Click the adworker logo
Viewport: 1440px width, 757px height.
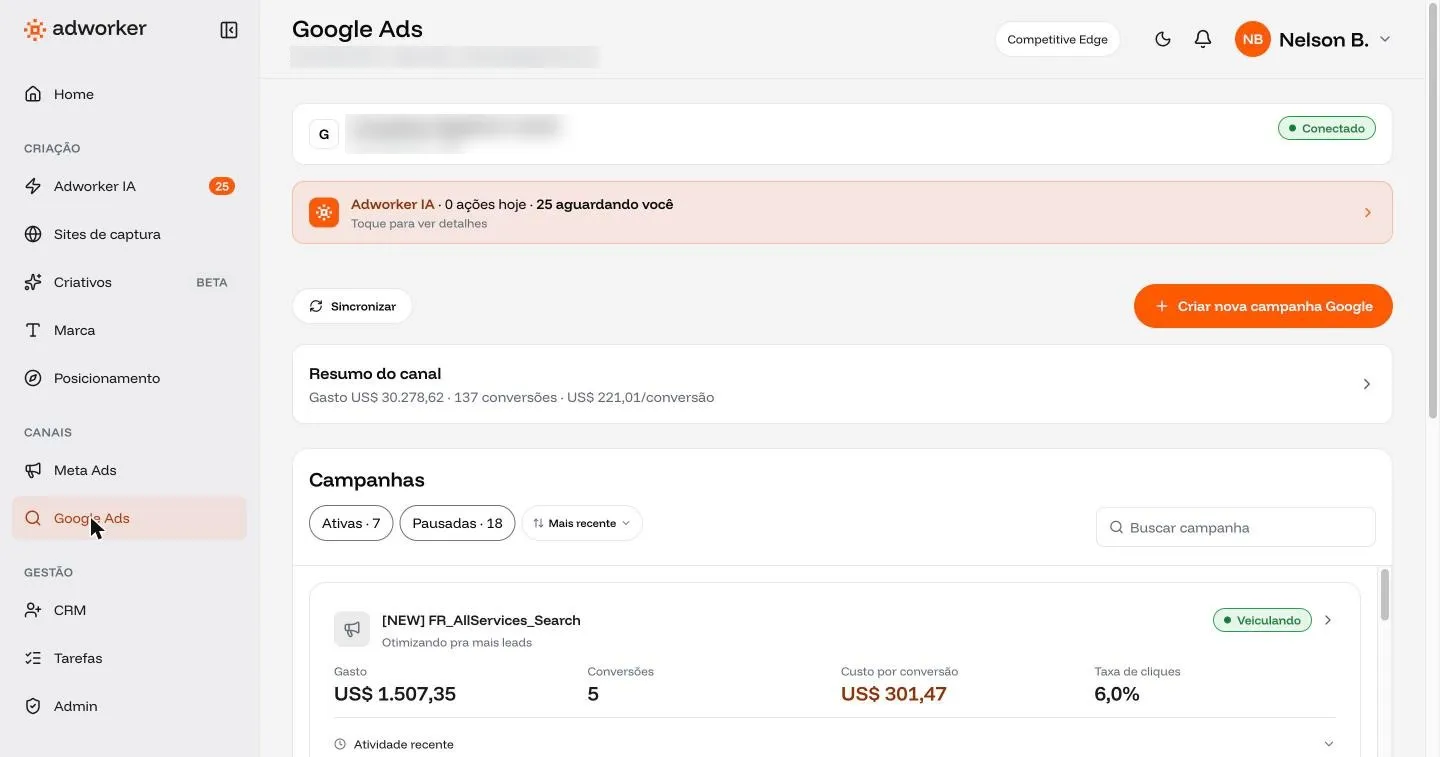pyautogui.click(x=85, y=29)
